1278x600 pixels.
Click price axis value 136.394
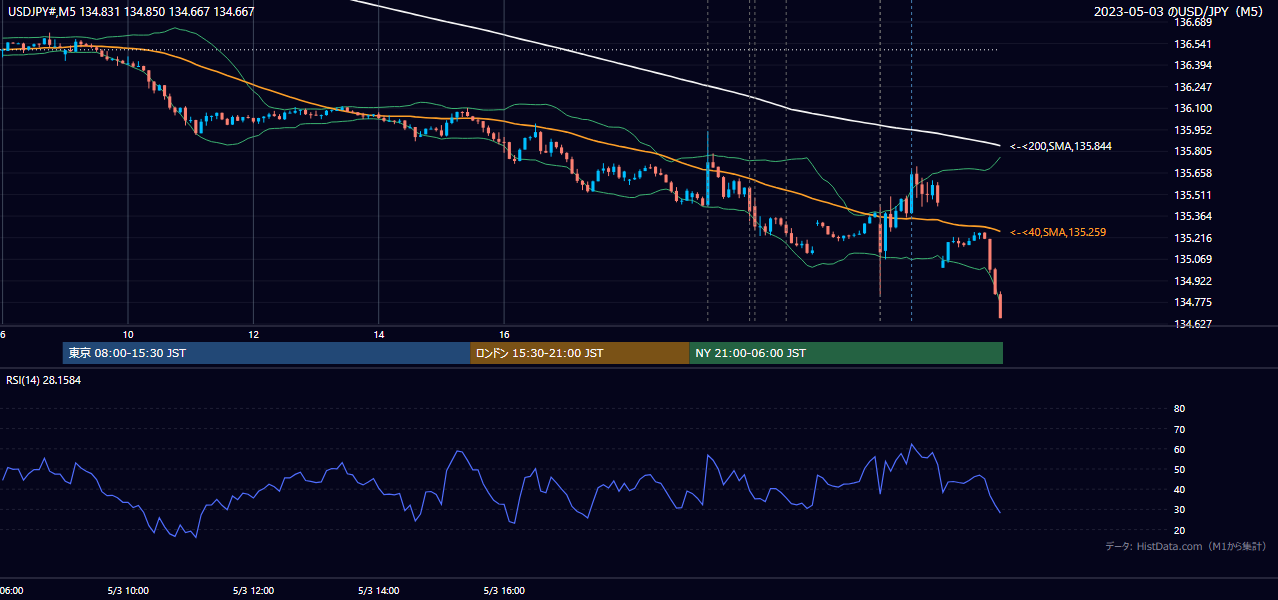(1193, 65)
